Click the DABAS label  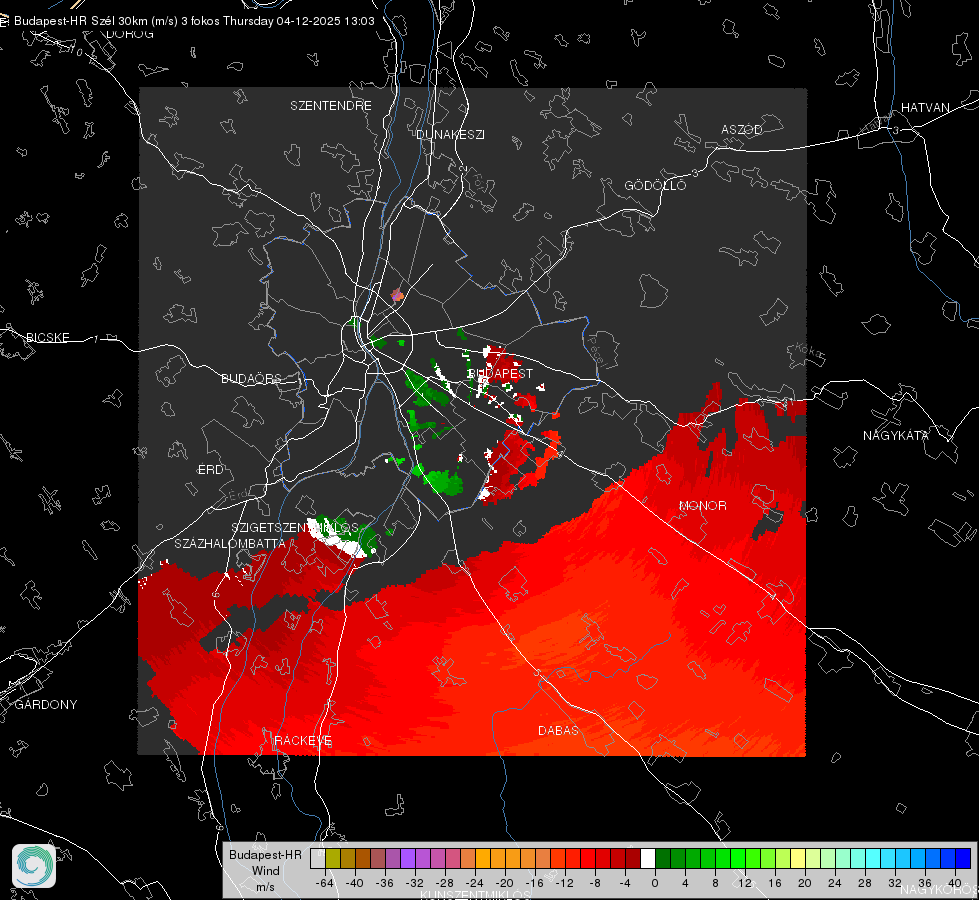[558, 731]
